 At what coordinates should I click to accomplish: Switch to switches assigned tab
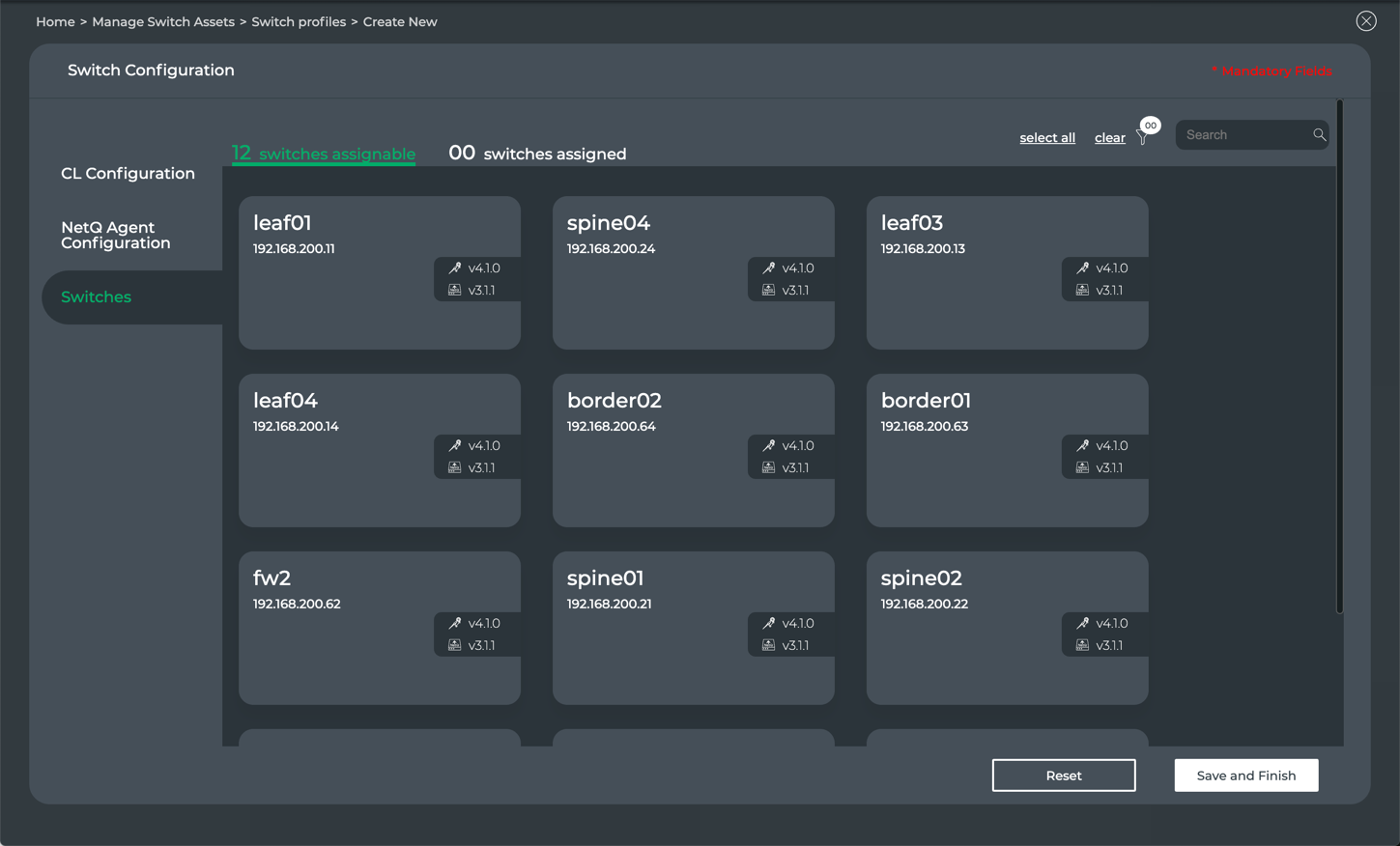[537, 154]
